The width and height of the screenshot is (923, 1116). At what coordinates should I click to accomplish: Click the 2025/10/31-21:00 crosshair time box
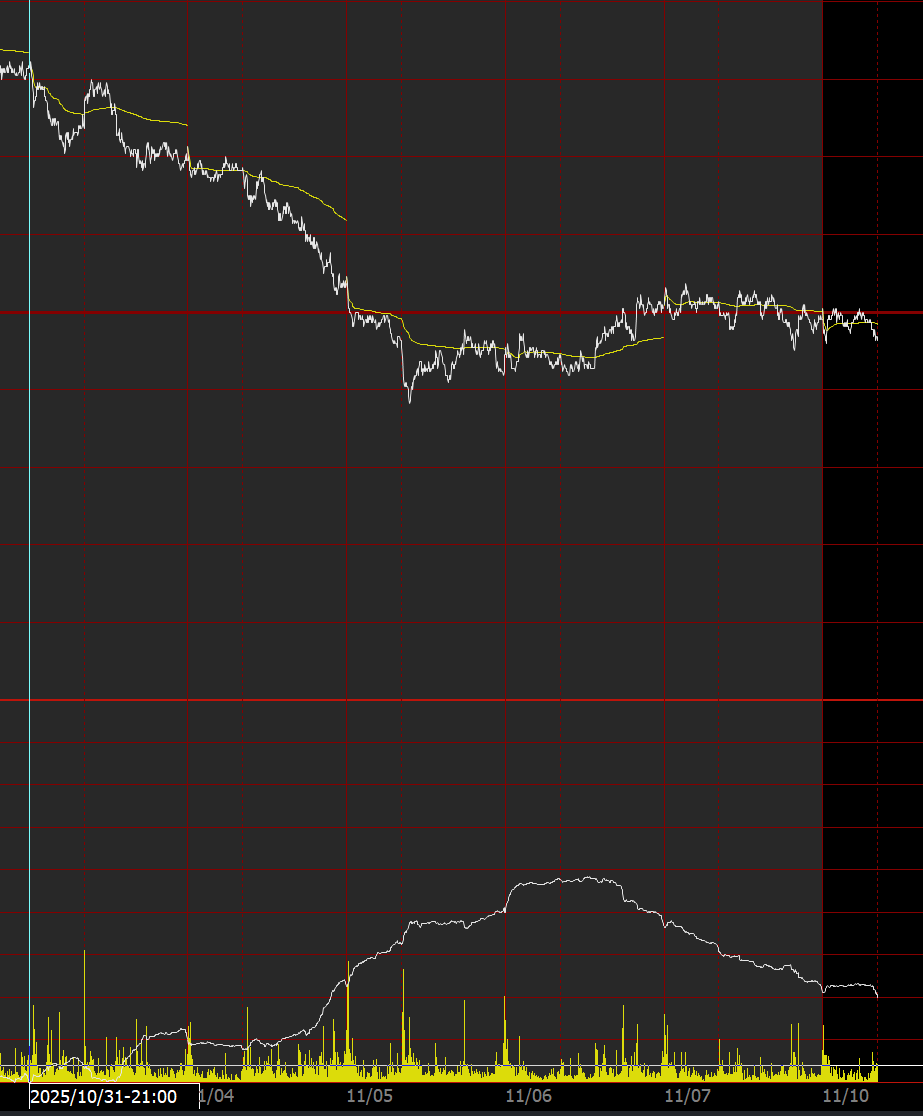(x=104, y=1097)
